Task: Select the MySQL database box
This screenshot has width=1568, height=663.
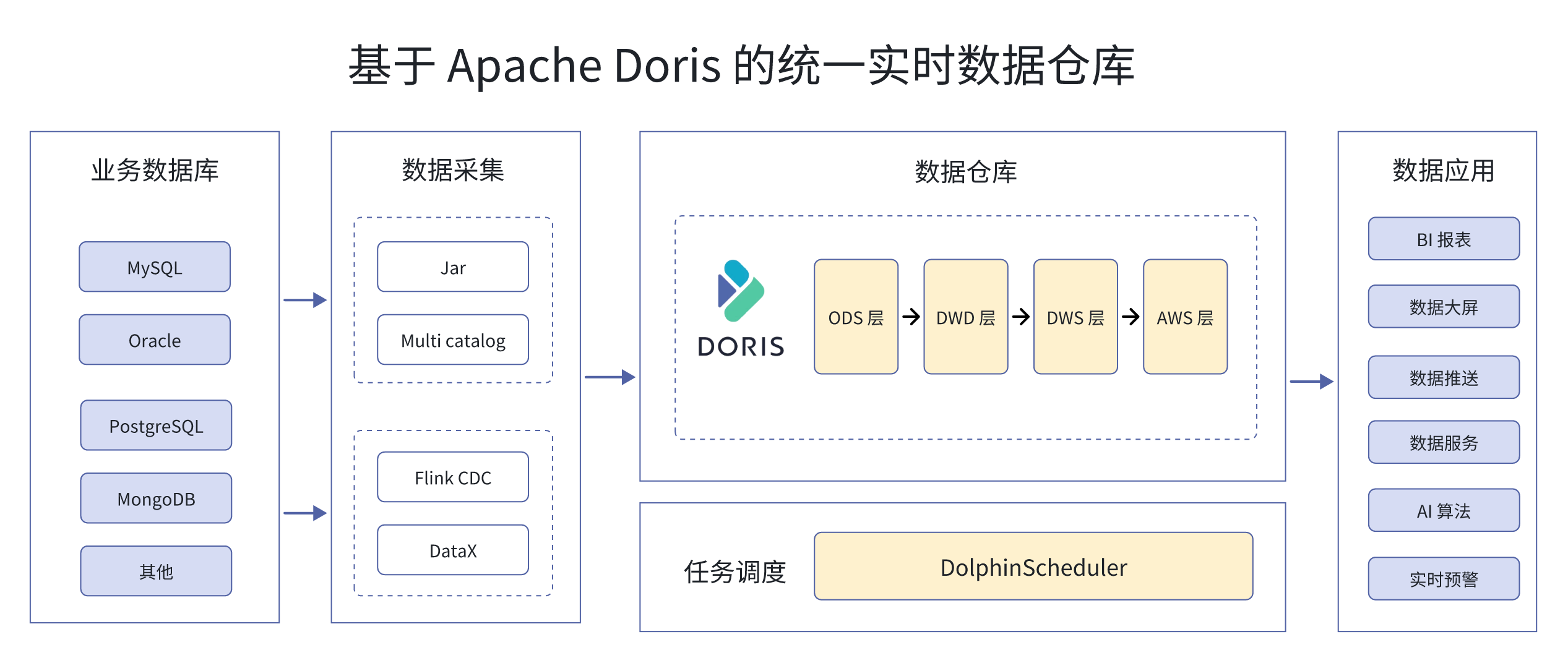Action: [x=155, y=267]
